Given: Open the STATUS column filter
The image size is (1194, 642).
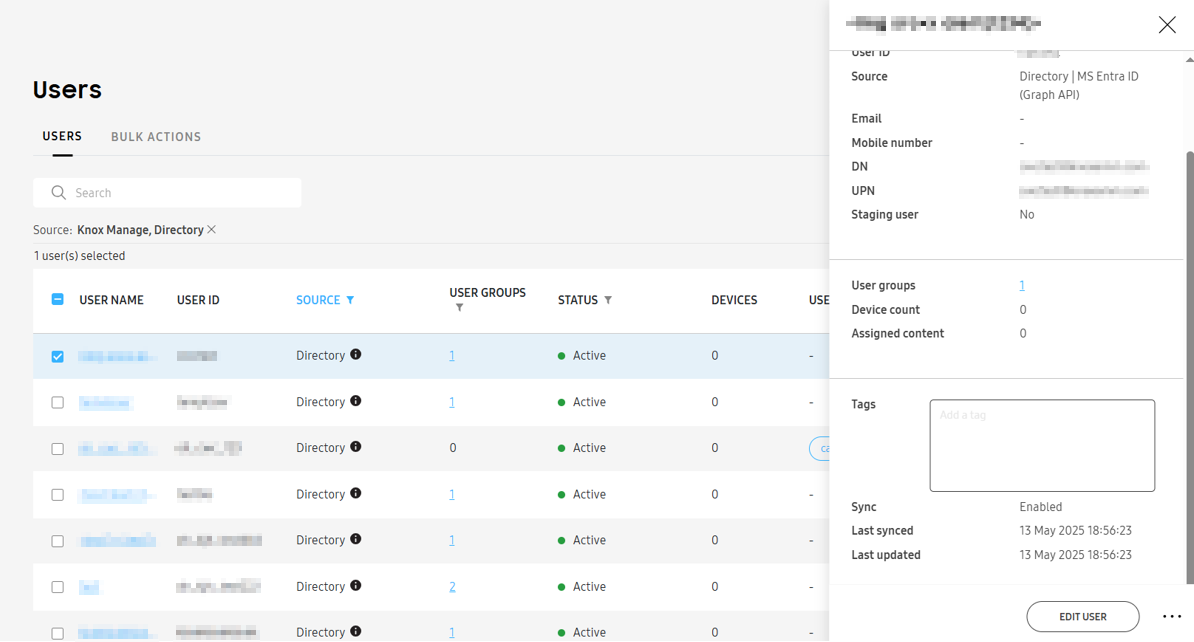Looking at the screenshot, I should pos(607,299).
